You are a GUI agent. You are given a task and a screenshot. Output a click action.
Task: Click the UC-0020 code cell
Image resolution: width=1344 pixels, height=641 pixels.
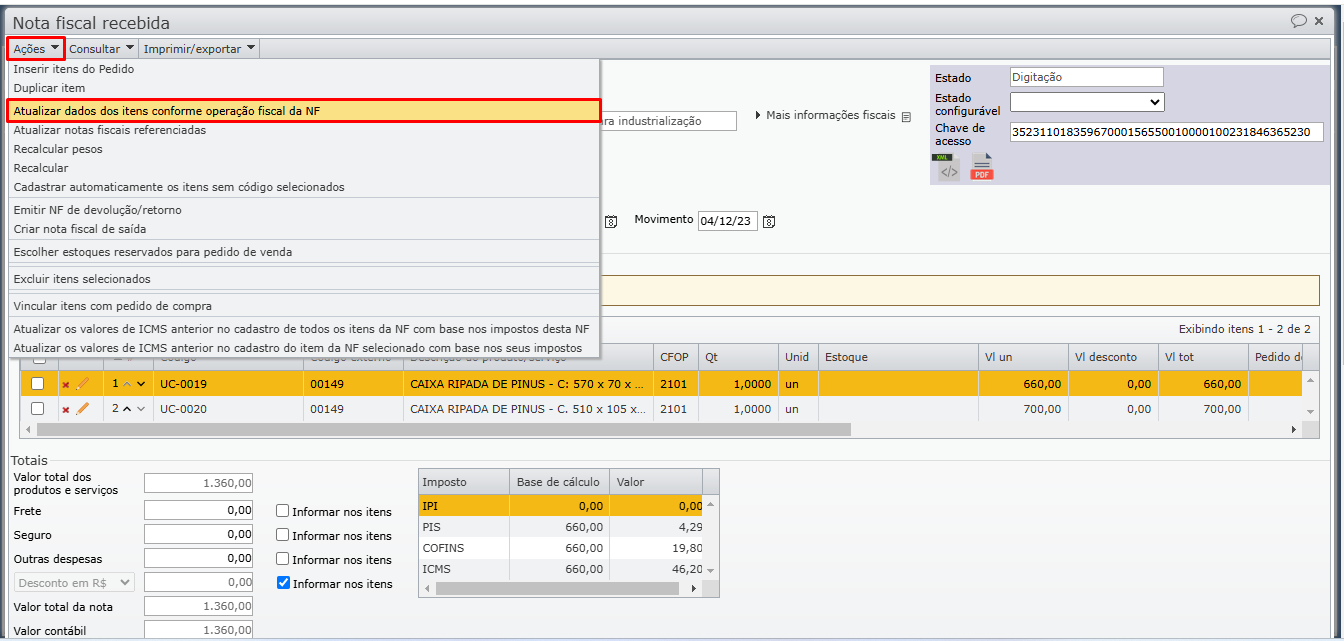228,409
